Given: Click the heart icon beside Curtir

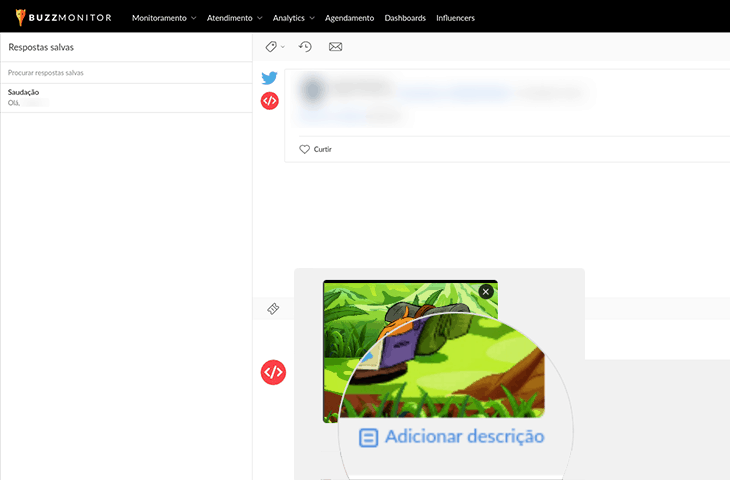Looking at the screenshot, I should (305, 149).
